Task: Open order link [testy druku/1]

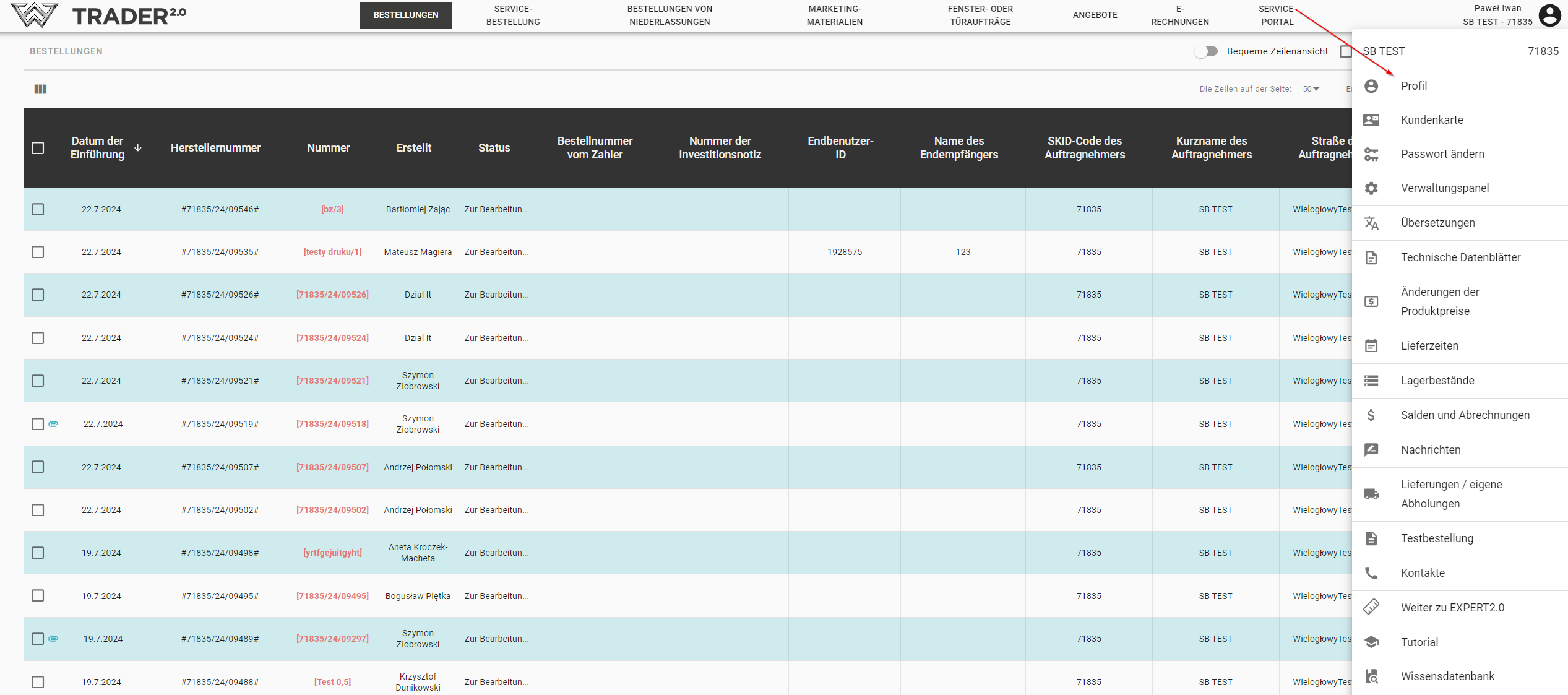Action: pyautogui.click(x=332, y=252)
